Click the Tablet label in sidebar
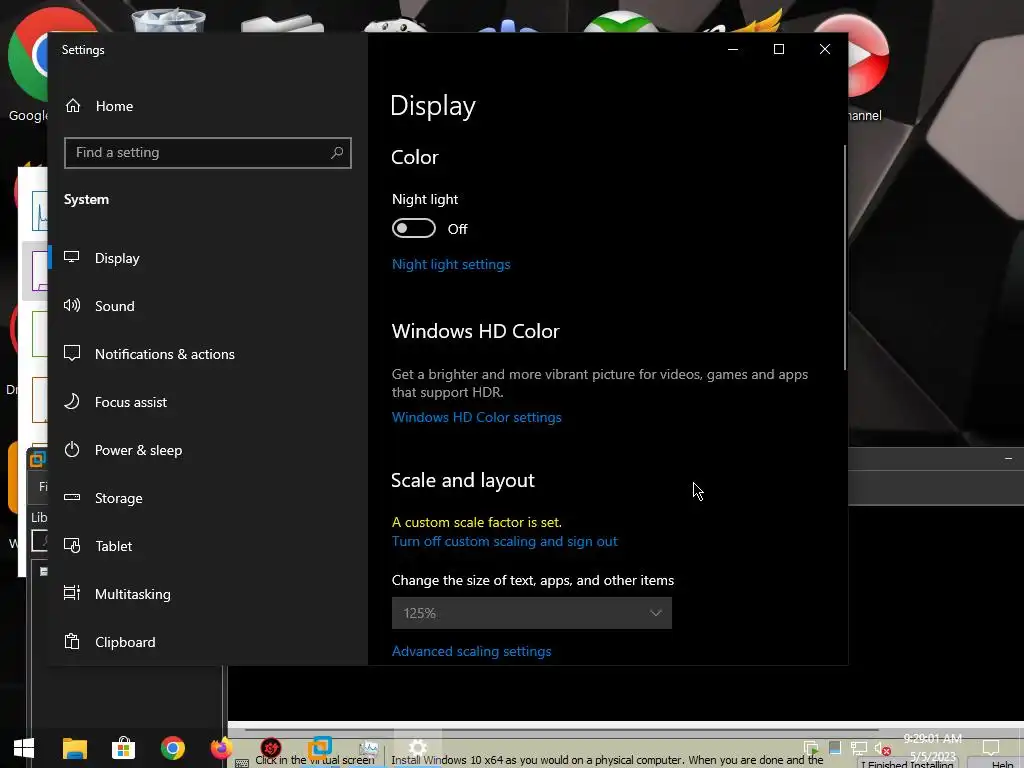Image resolution: width=1024 pixels, height=768 pixels. point(114,546)
